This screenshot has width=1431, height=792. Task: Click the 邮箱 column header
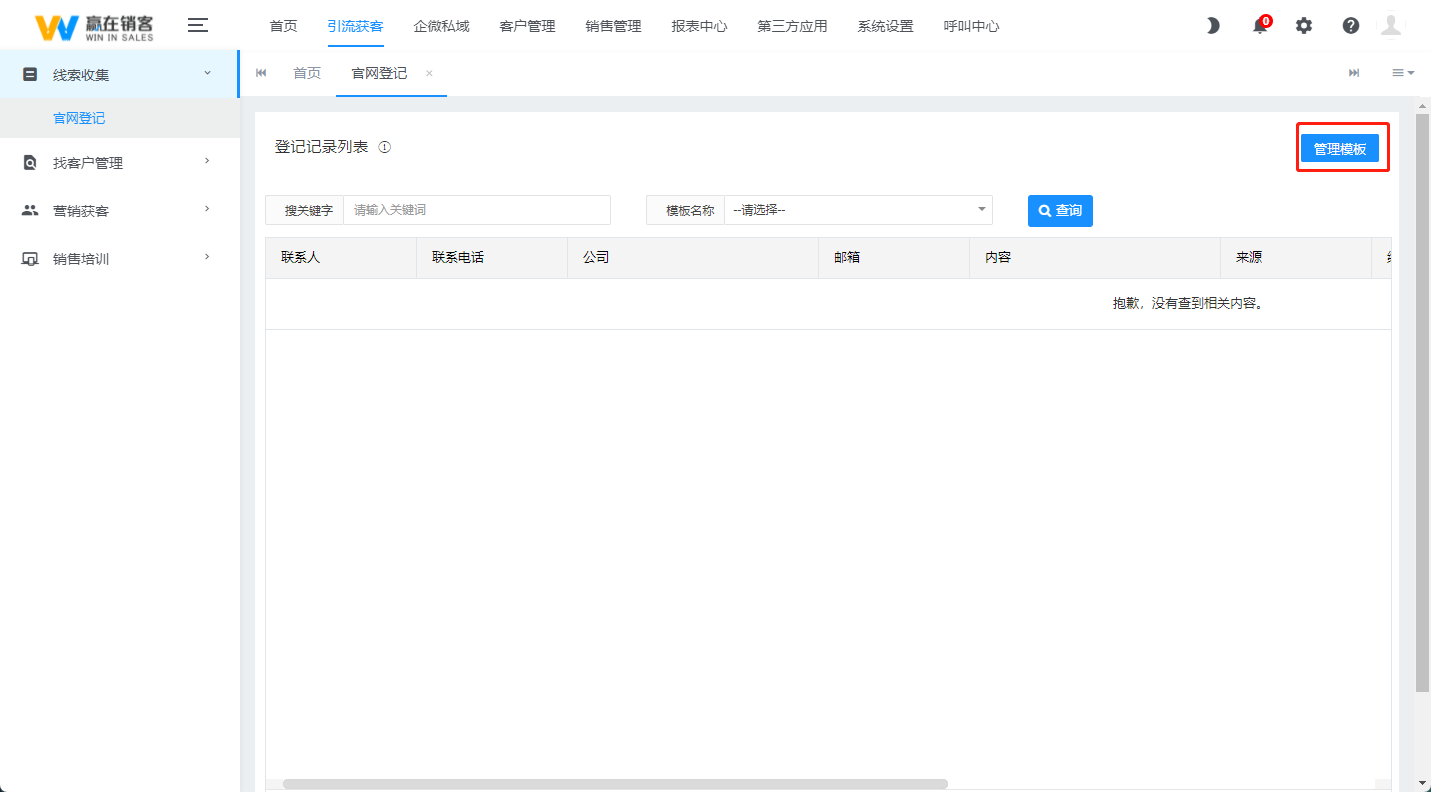(x=894, y=258)
